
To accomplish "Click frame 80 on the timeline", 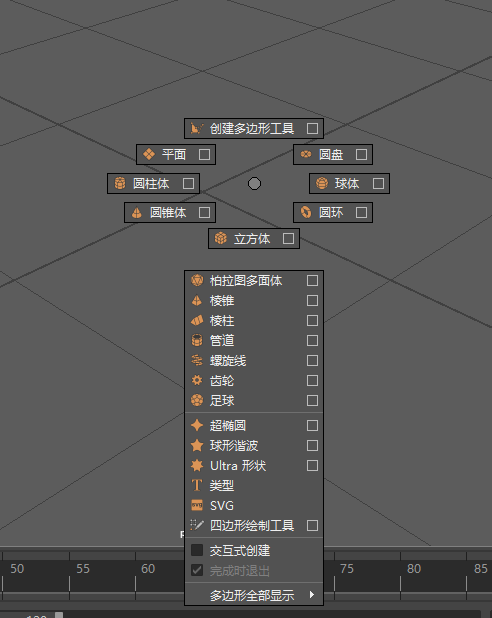I will (x=414, y=569).
